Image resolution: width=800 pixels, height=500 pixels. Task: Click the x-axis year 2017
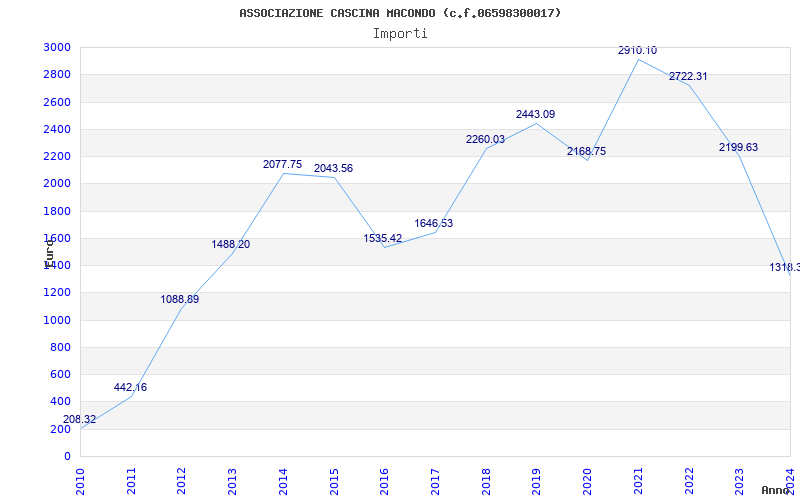pyautogui.click(x=435, y=482)
